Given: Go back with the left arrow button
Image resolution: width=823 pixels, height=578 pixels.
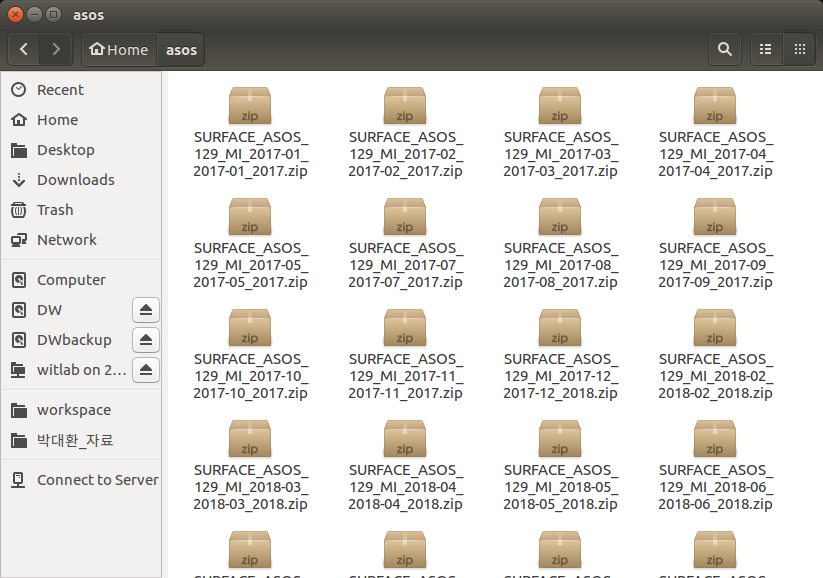Looking at the screenshot, I should (x=24, y=49).
